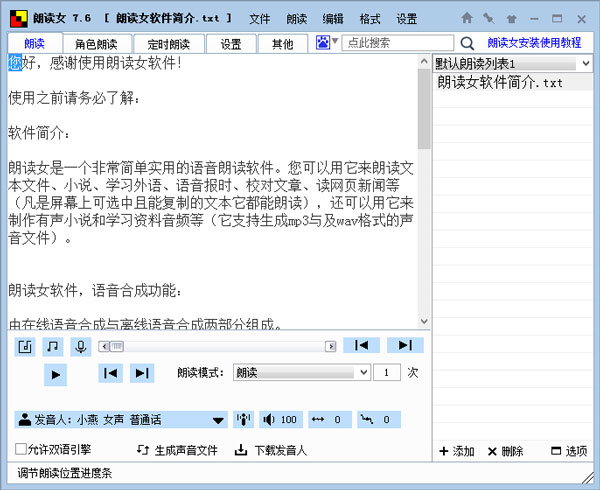Screen dimensions: 600x490
Task: Click the 点此搜索 search field
Action: (x=397, y=43)
